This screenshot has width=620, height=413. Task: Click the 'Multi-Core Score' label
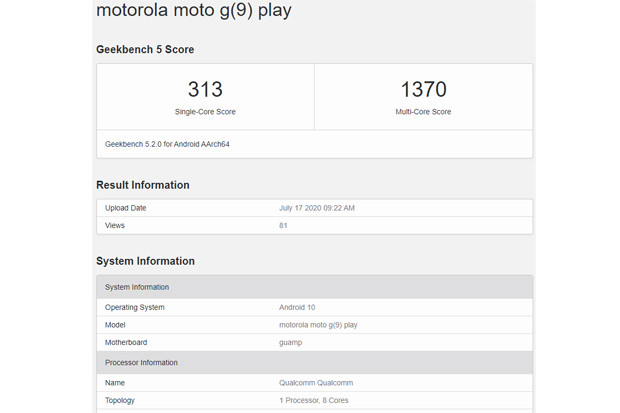pyautogui.click(x=423, y=112)
